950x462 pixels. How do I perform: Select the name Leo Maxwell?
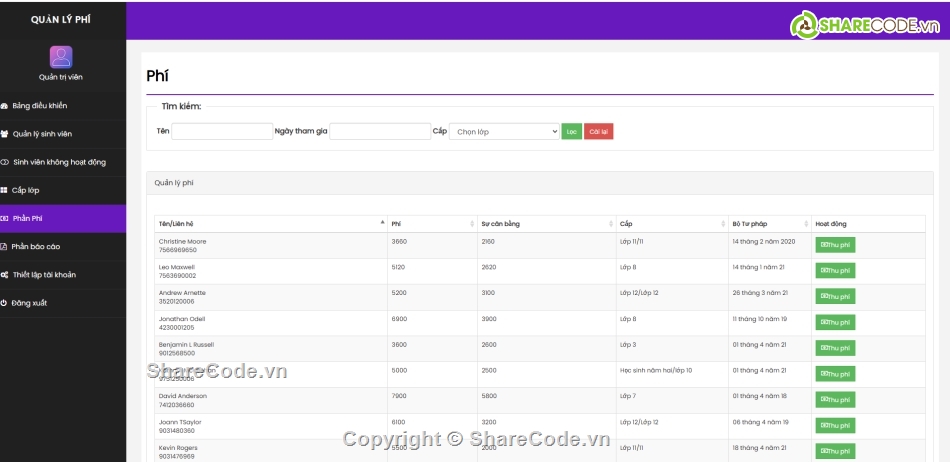[x=177, y=267]
